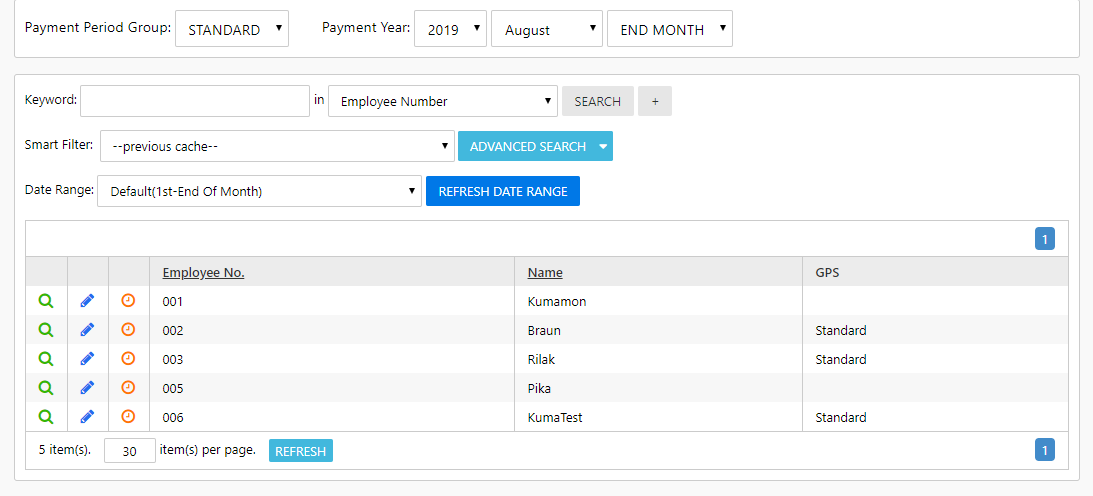The height and width of the screenshot is (496, 1093).
Task: Edit KumaTest record with pencil icon
Action: (87, 417)
